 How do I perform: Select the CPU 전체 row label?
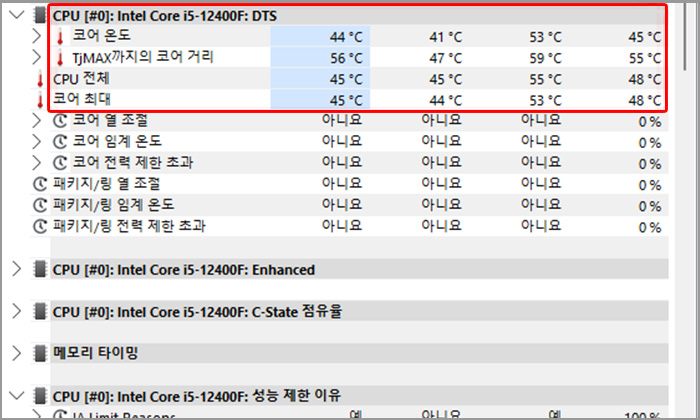[81, 79]
